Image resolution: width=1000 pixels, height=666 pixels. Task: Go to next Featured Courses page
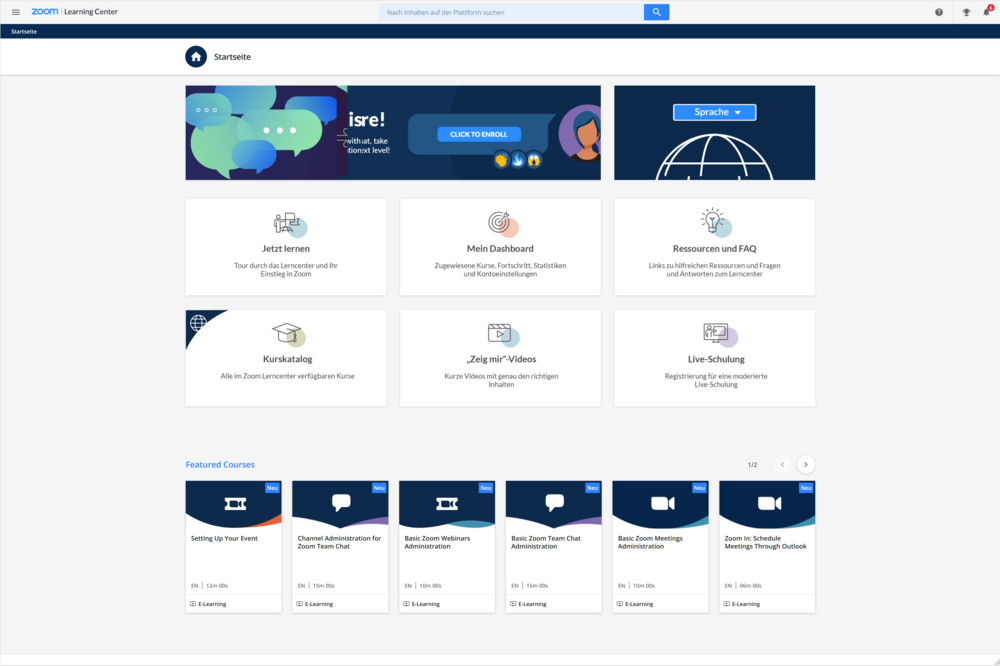(x=805, y=464)
